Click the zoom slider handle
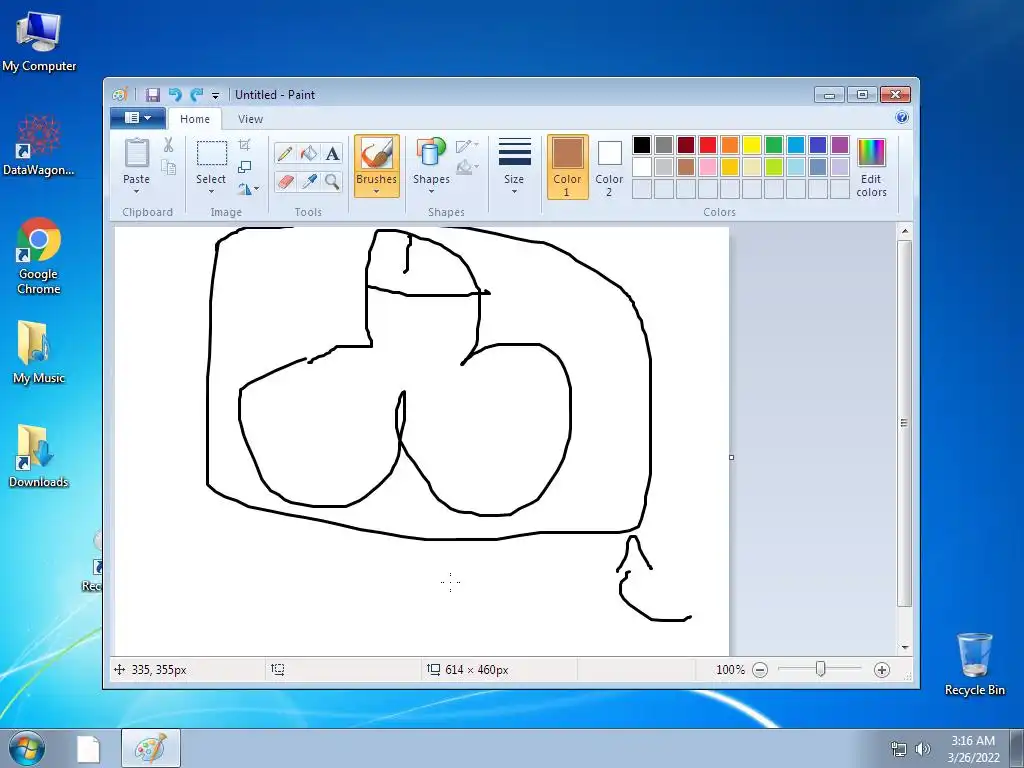1024x768 pixels. [820, 669]
